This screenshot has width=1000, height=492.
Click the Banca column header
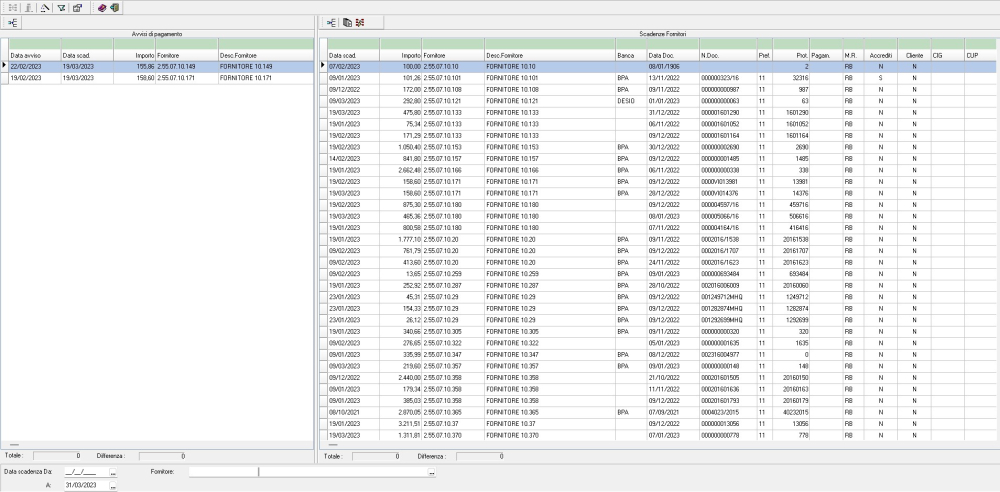pos(625,55)
